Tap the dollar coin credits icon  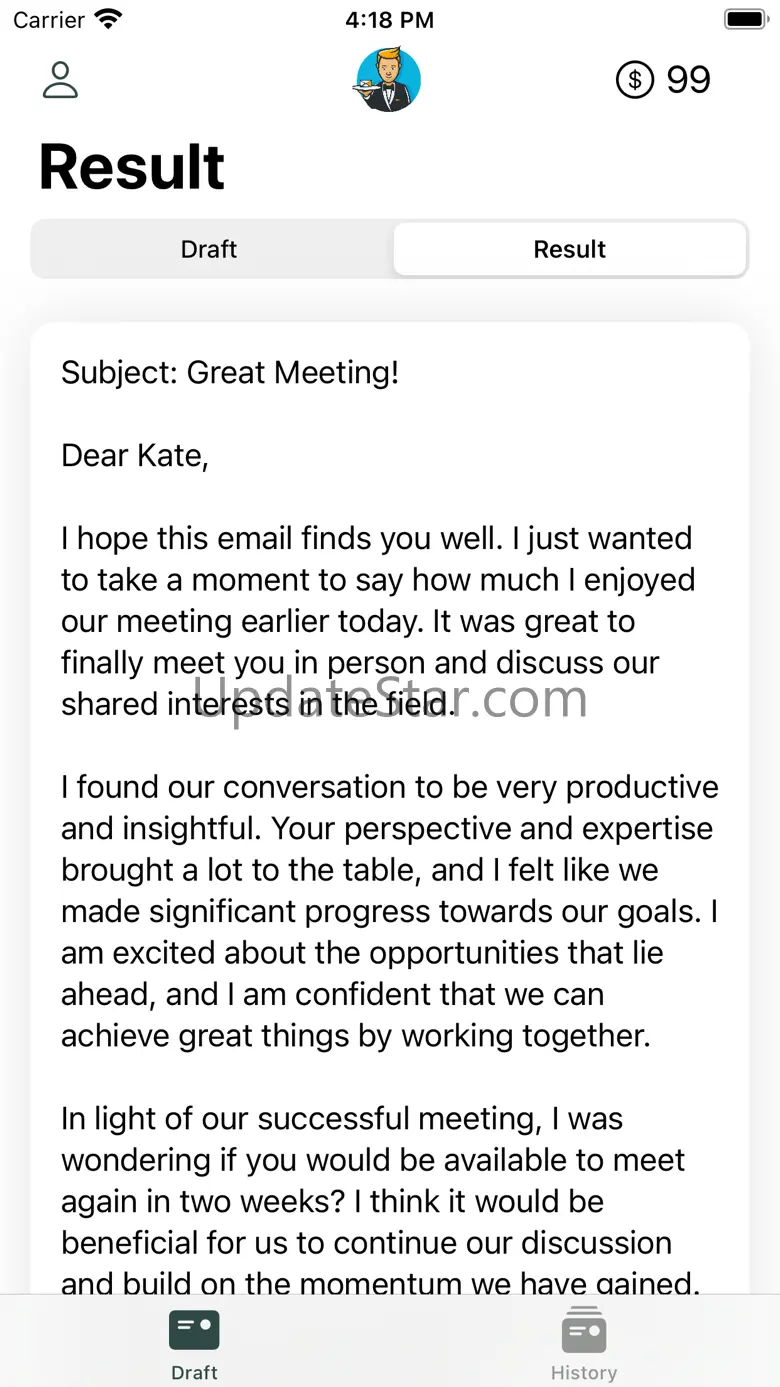click(x=635, y=79)
